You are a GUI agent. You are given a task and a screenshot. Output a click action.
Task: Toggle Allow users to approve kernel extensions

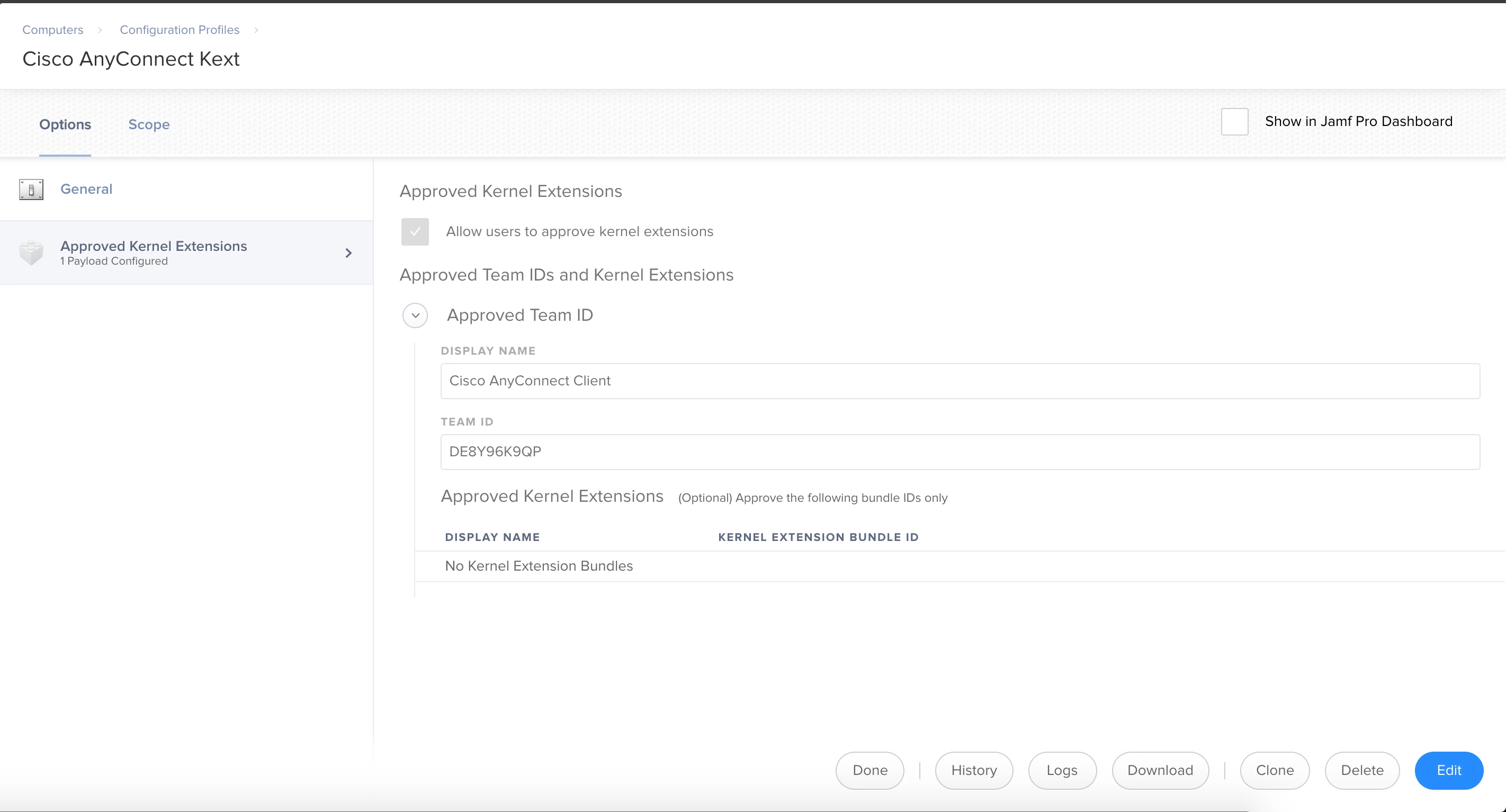(415, 231)
